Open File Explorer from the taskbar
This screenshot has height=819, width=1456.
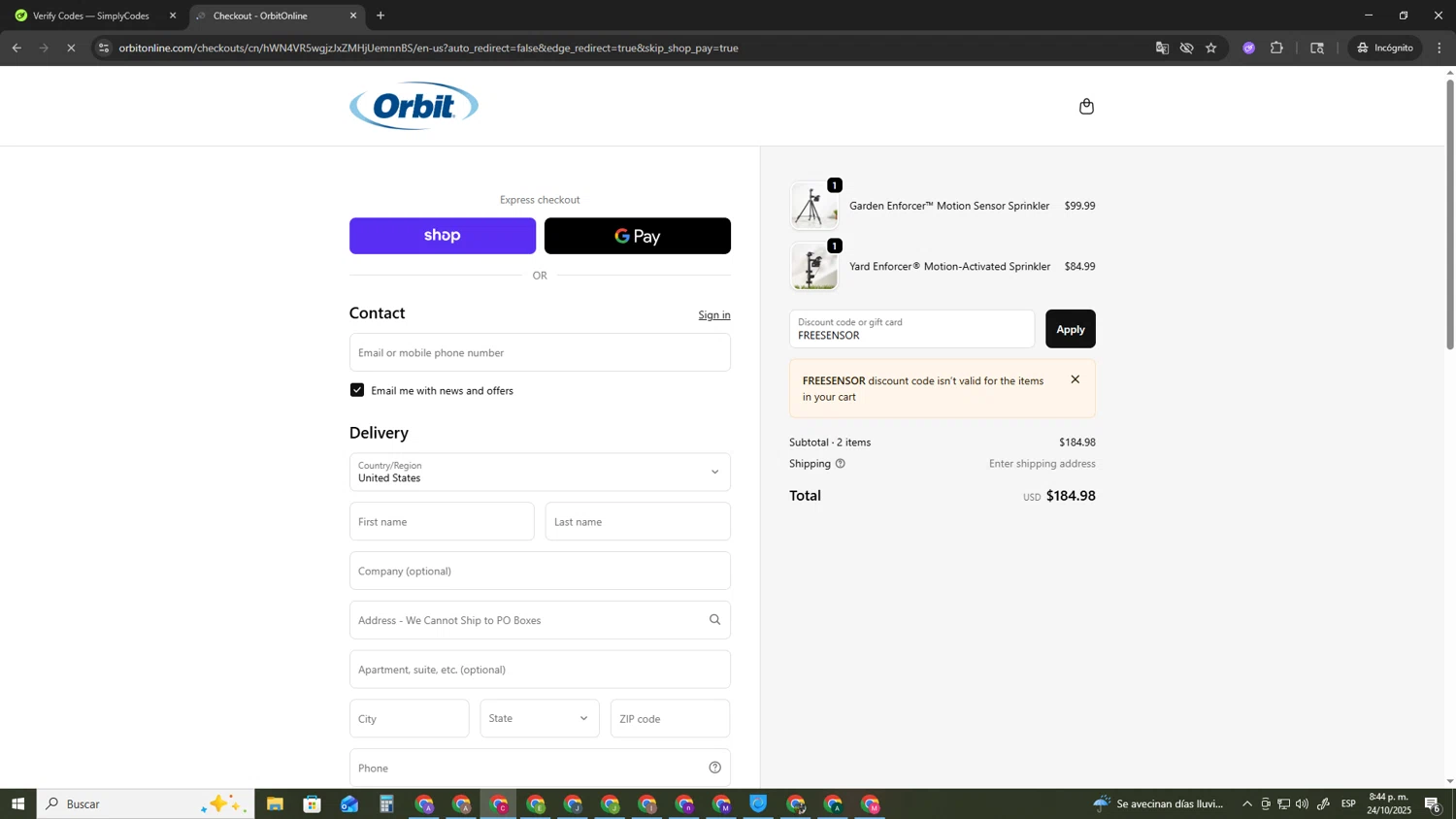pyautogui.click(x=275, y=804)
